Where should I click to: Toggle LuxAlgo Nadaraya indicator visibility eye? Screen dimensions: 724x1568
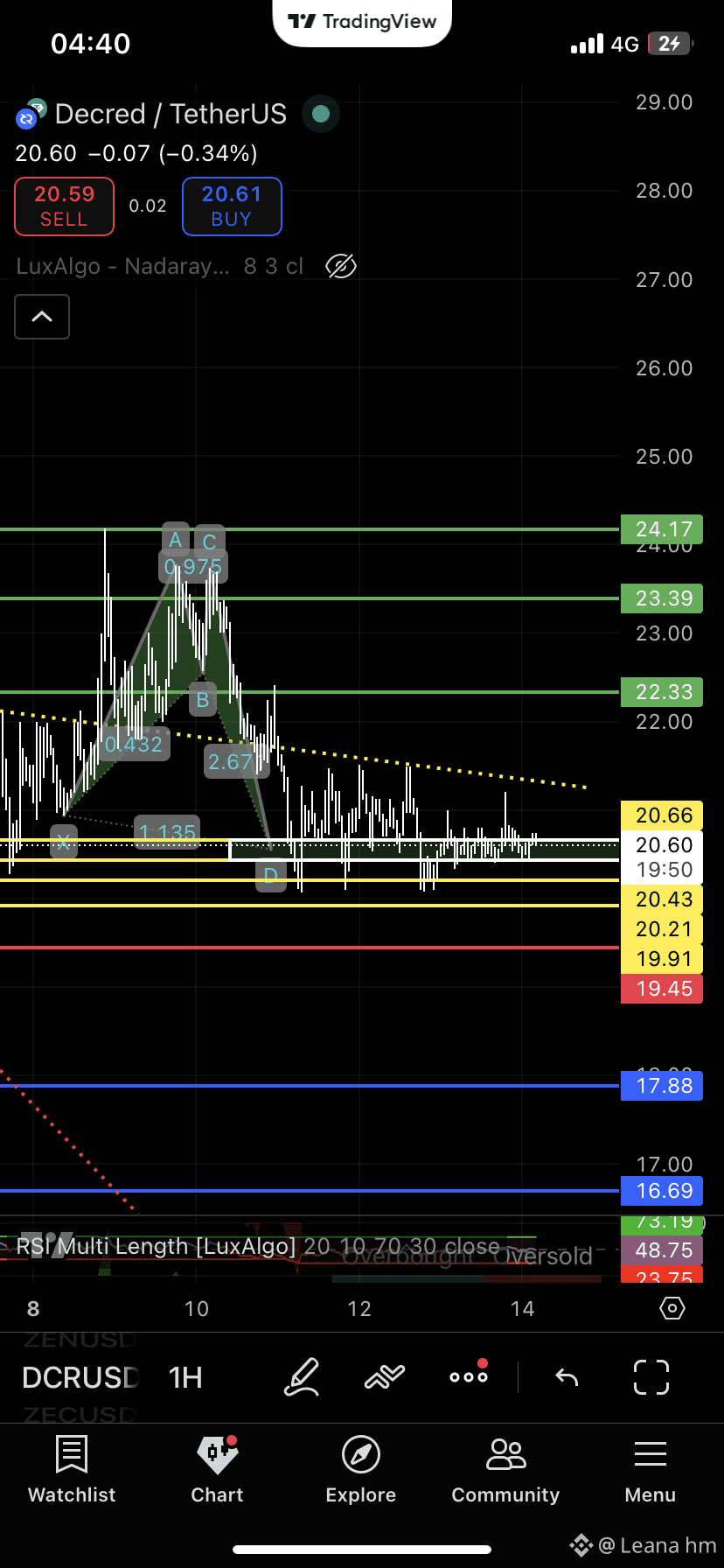341,266
